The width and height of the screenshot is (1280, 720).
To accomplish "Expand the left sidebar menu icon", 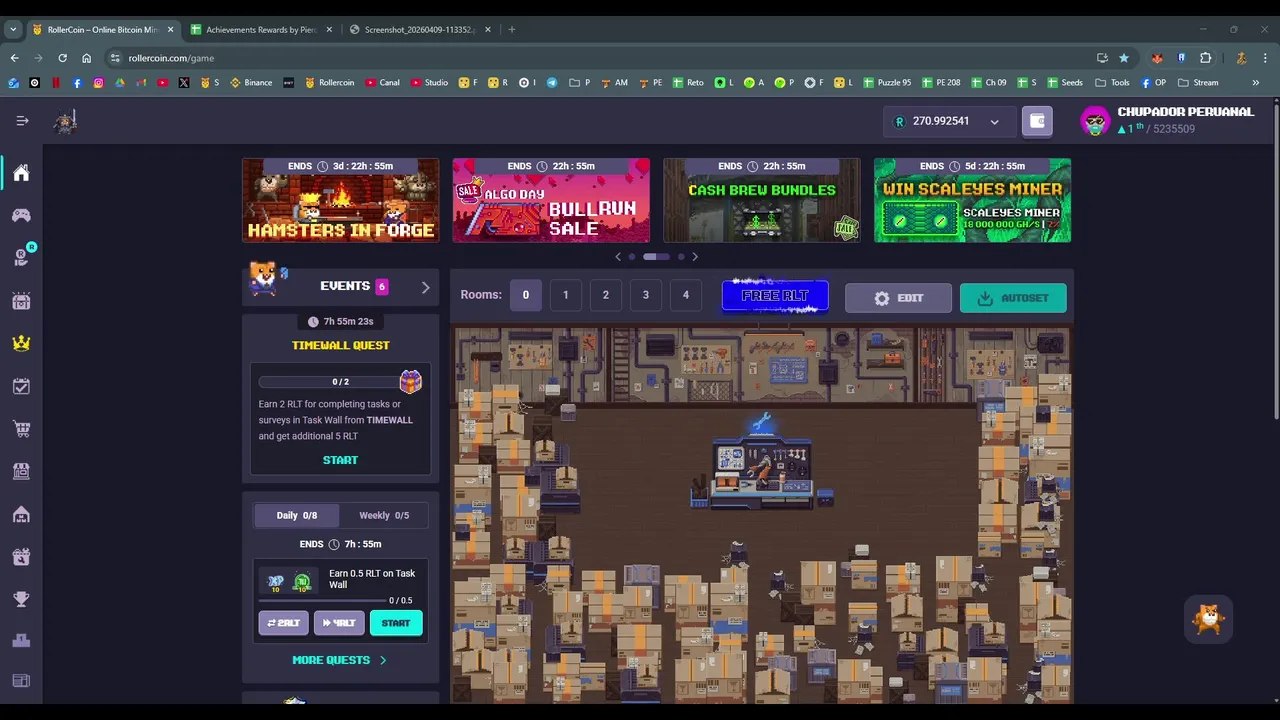I will click(x=22, y=121).
